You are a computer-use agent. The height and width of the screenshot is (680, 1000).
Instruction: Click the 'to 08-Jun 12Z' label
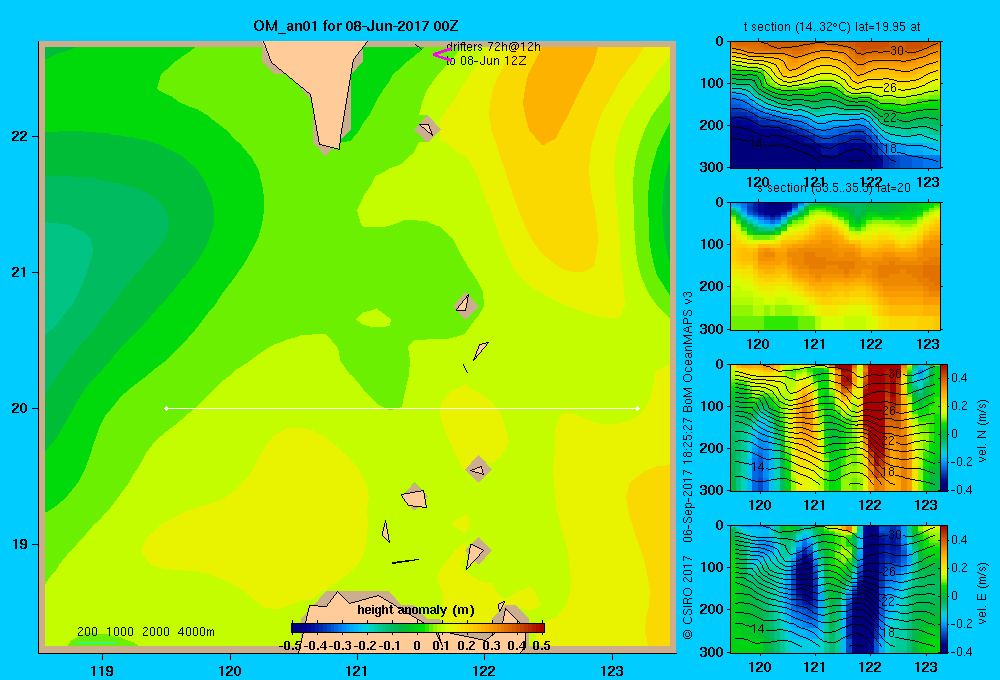coord(486,61)
